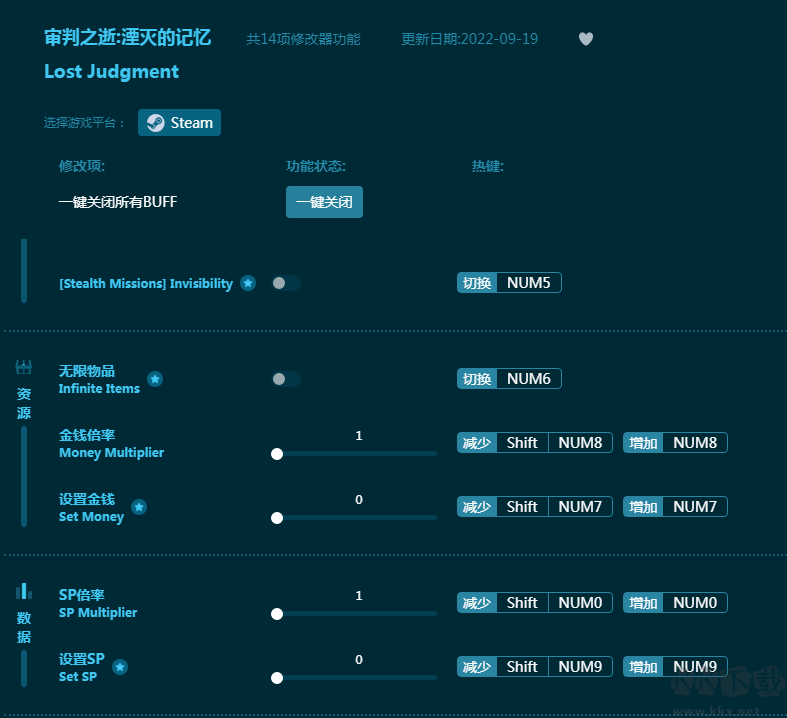The height and width of the screenshot is (718, 787).
Task: Click the 热键 column header
Action: [487, 166]
